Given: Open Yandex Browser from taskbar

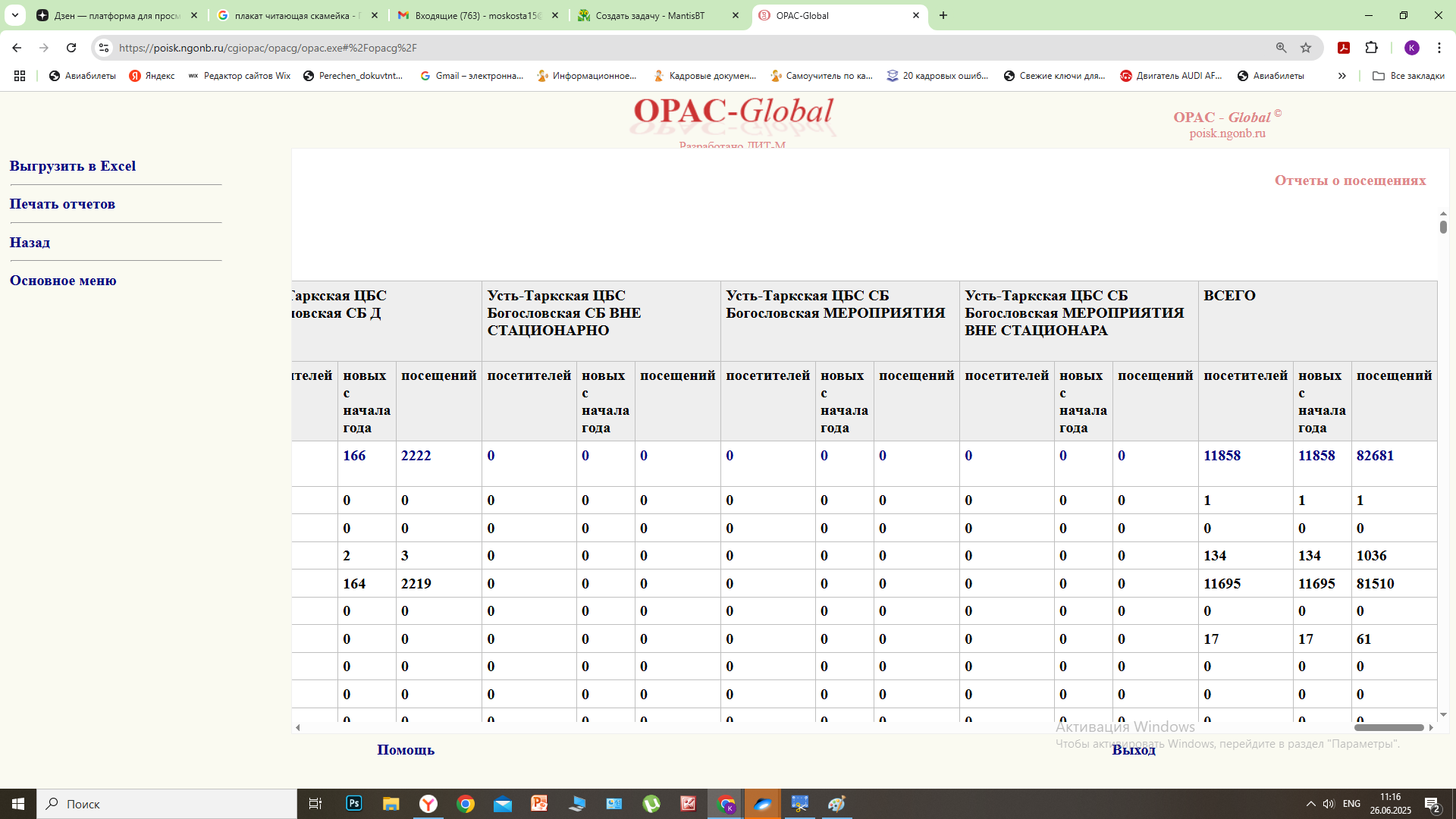Looking at the screenshot, I should [428, 804].
